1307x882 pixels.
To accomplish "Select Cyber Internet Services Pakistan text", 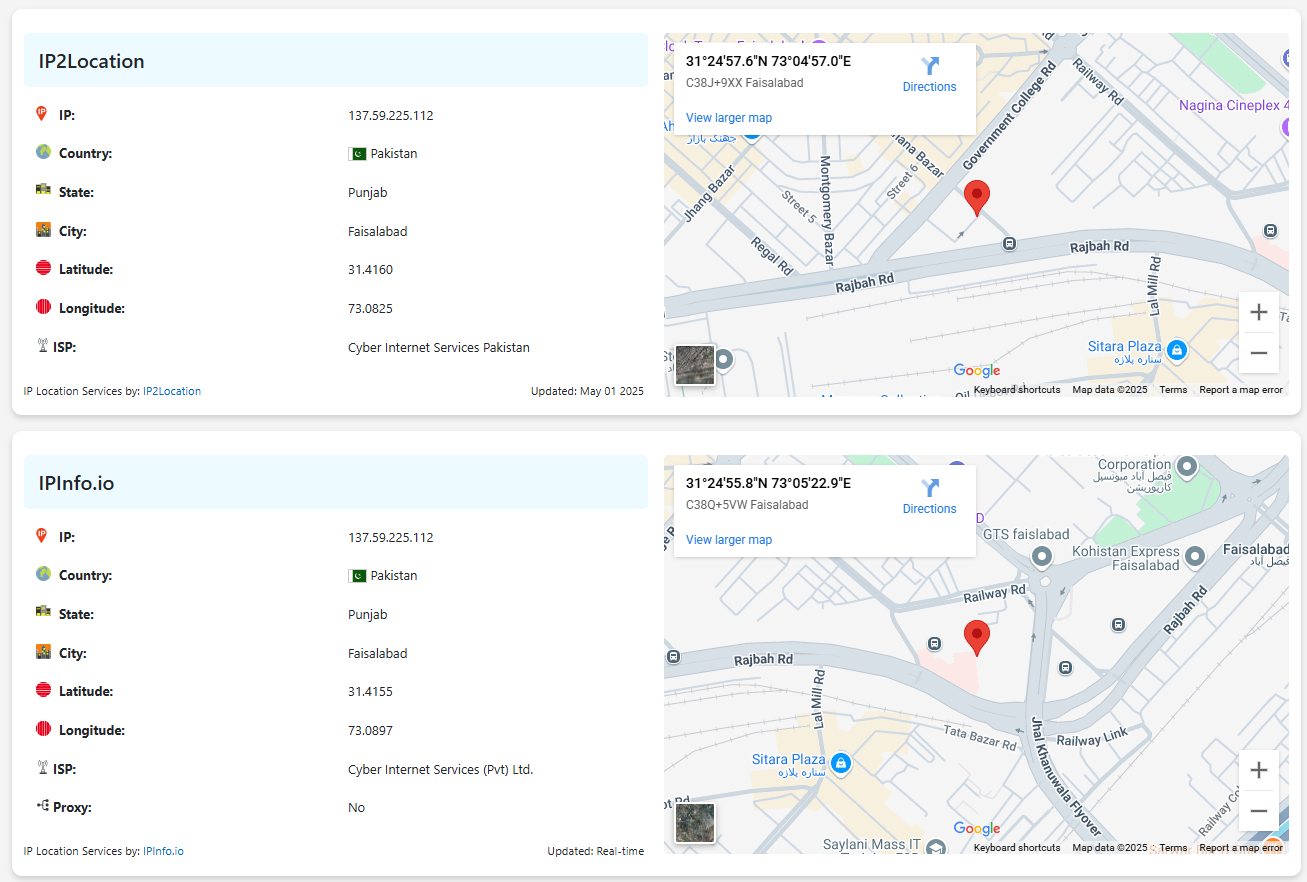I will point(439,348).
